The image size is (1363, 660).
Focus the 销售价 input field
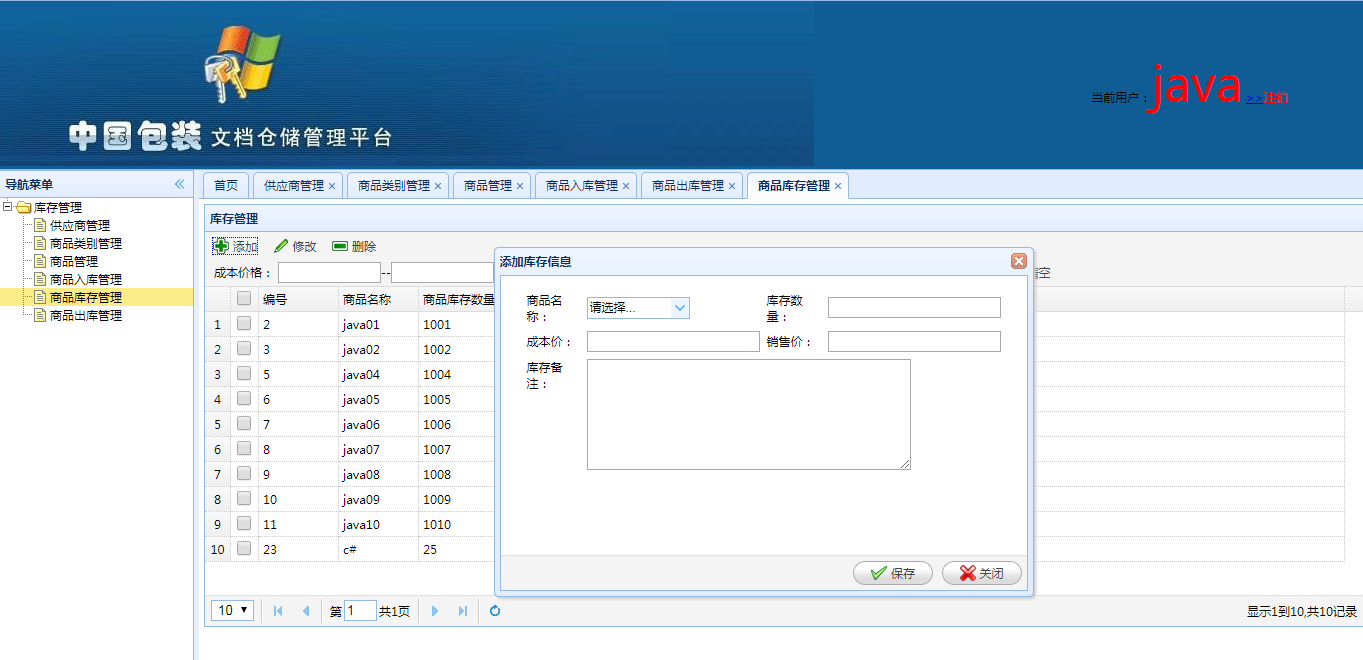point(914,342)
